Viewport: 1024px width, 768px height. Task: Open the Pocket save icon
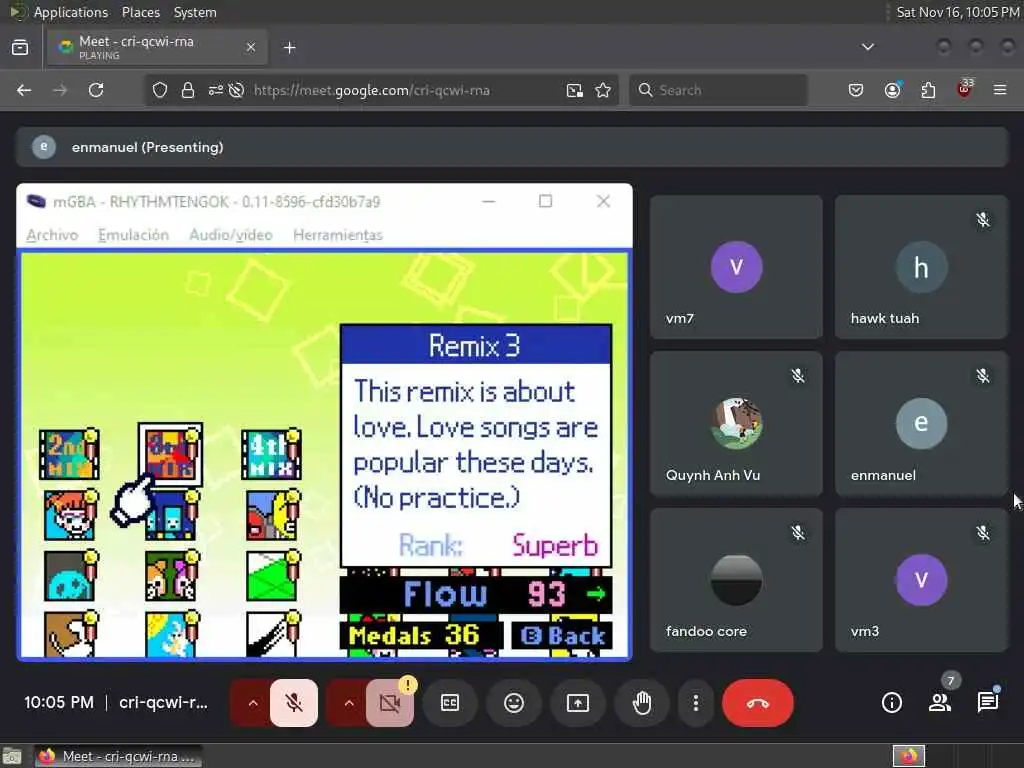pos(856,90)
